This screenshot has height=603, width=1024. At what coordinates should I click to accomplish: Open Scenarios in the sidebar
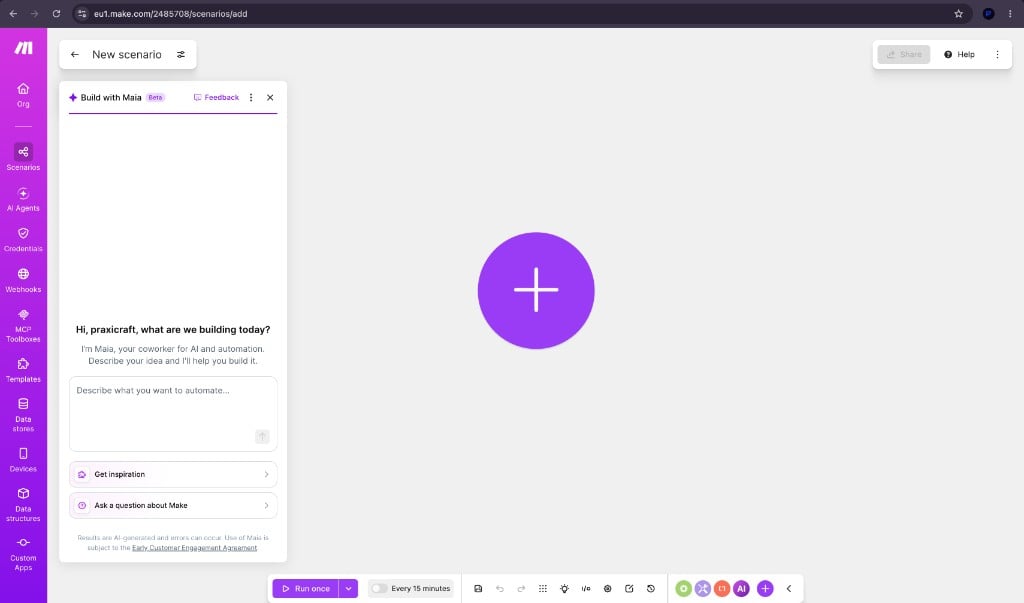tap(23, 157)
